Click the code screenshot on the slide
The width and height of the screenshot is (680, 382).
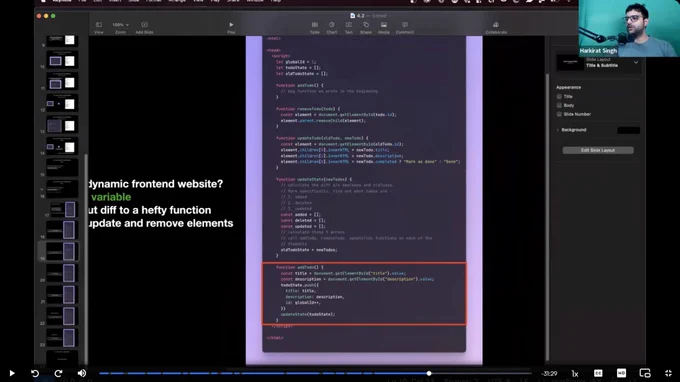(364, 194)
